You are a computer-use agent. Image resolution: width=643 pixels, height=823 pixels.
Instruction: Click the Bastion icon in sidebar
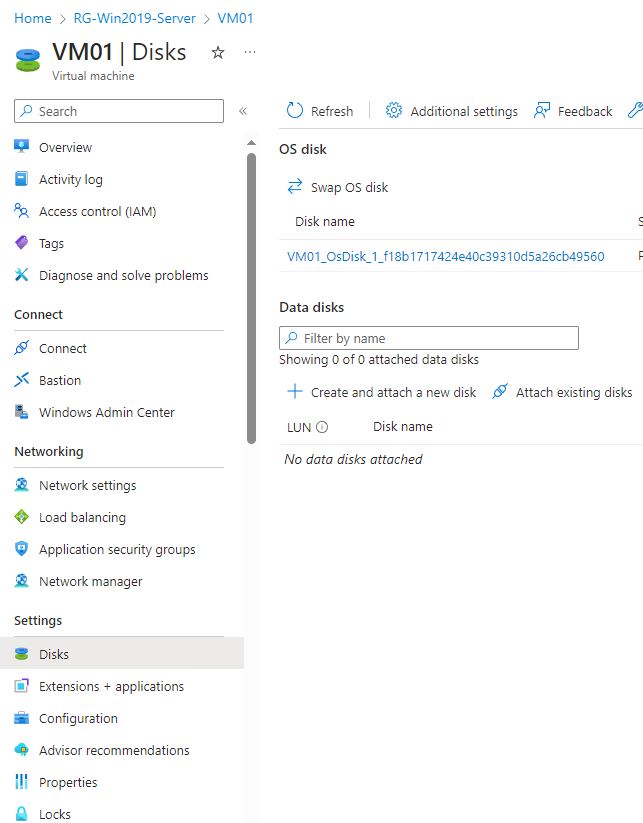click(22, 380)
